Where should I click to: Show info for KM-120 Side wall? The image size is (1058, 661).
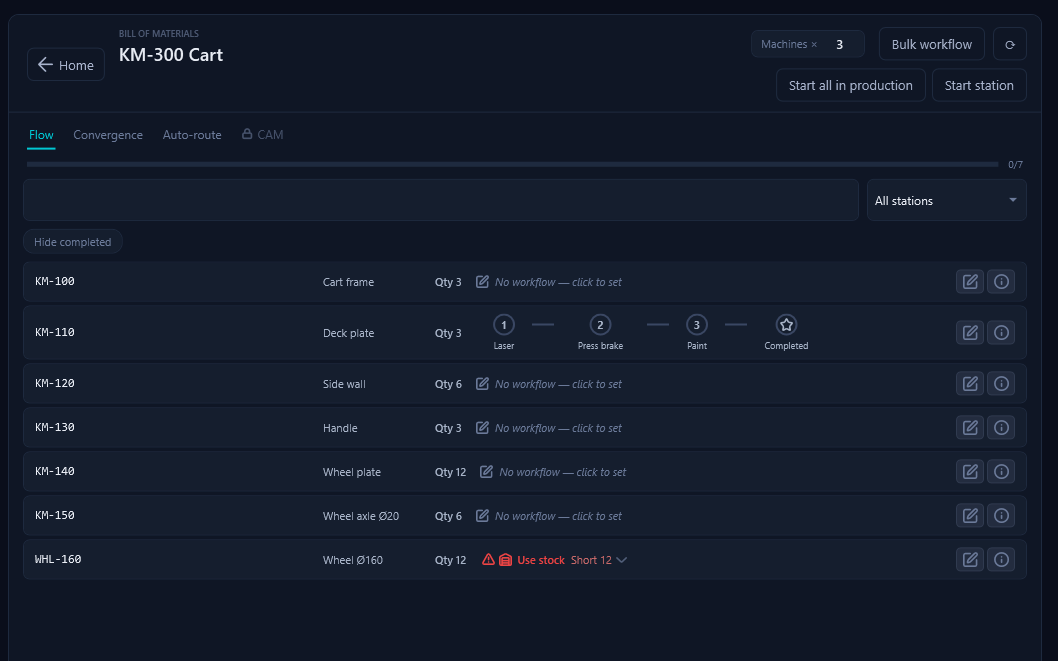(1001, 383)
